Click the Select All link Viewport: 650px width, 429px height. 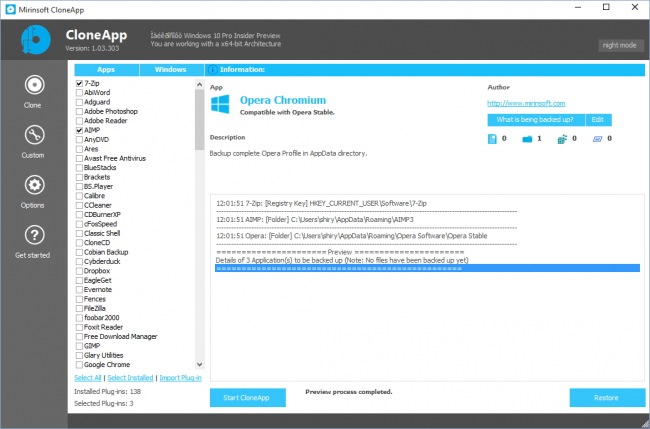pos(88,378)
